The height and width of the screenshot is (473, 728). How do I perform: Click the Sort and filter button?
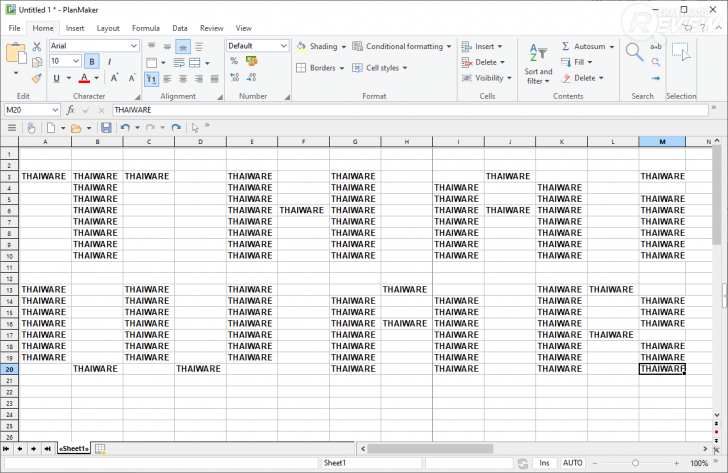538,64
